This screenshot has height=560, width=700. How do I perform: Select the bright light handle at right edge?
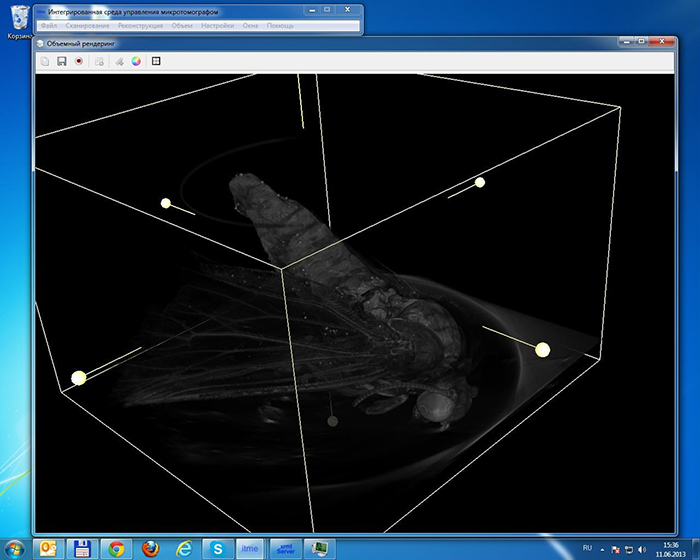543,349
